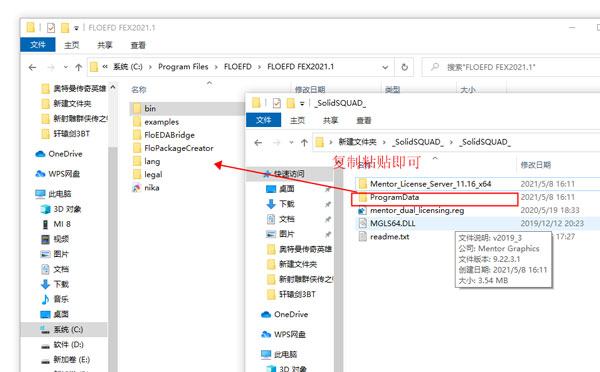Image resolution: width=600 pixels, height=372 pixels.
Task: Select the FloEDABridge folder
Action: click(x=169, y=135)
